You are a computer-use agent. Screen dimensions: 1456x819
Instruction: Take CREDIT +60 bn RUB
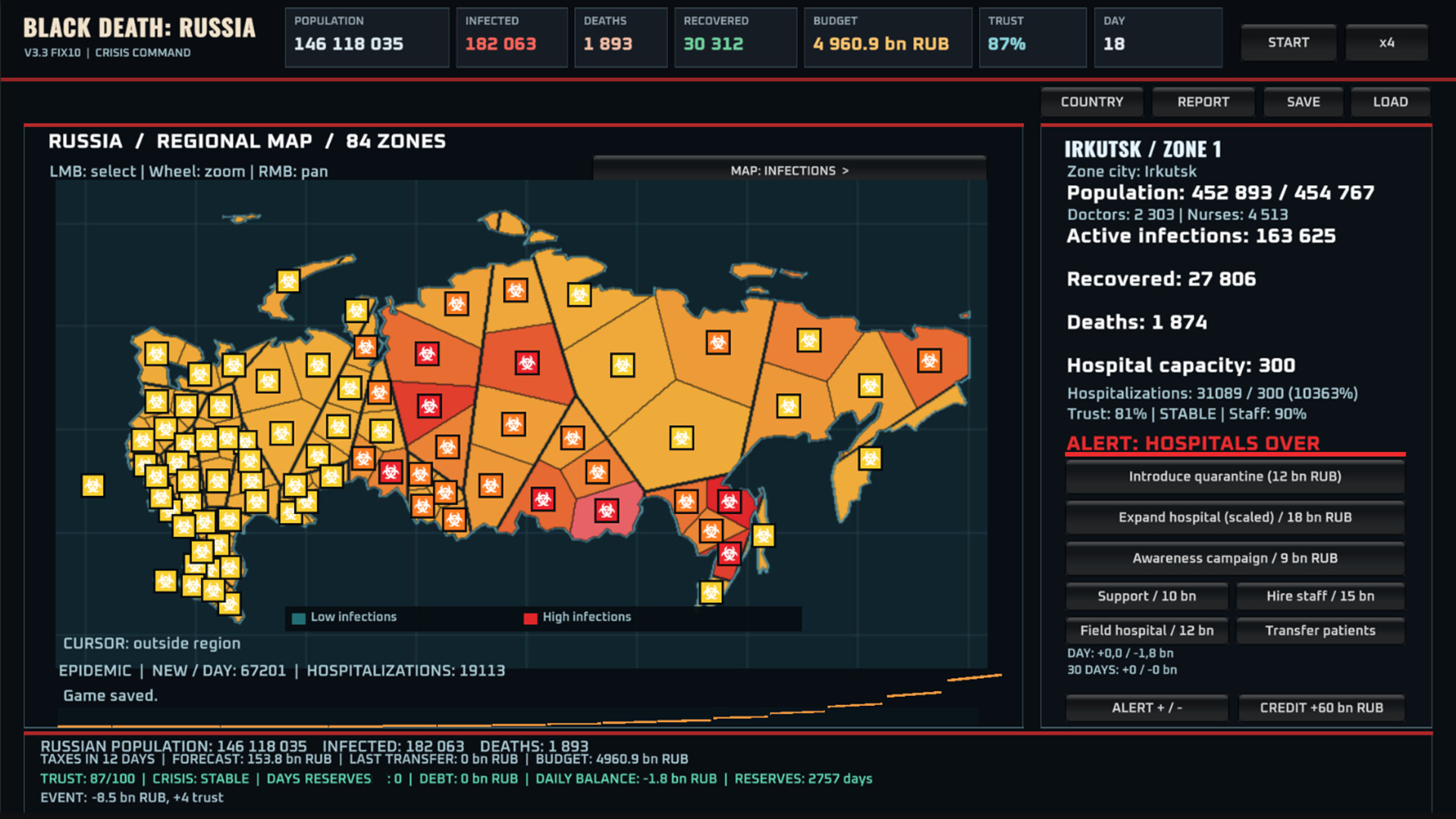[1322, 708]
